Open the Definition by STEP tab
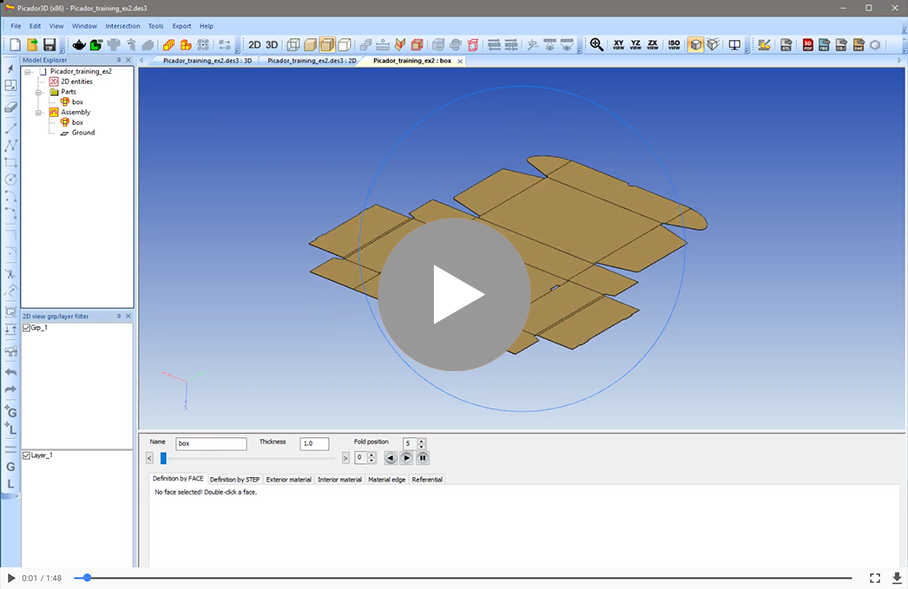Screen dimensions: 908x589 235,480
